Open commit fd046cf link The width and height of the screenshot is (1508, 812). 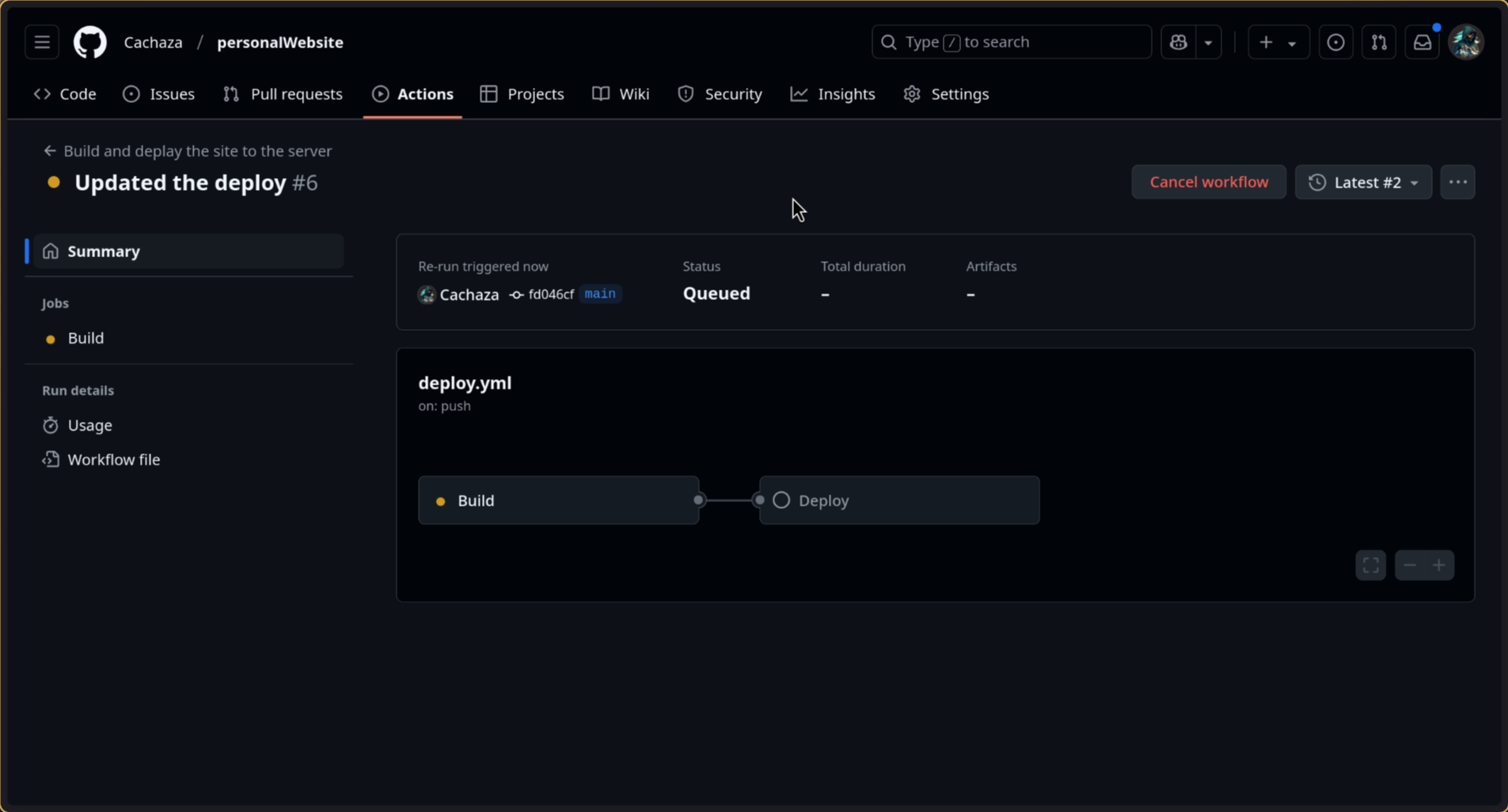(551, 294)
